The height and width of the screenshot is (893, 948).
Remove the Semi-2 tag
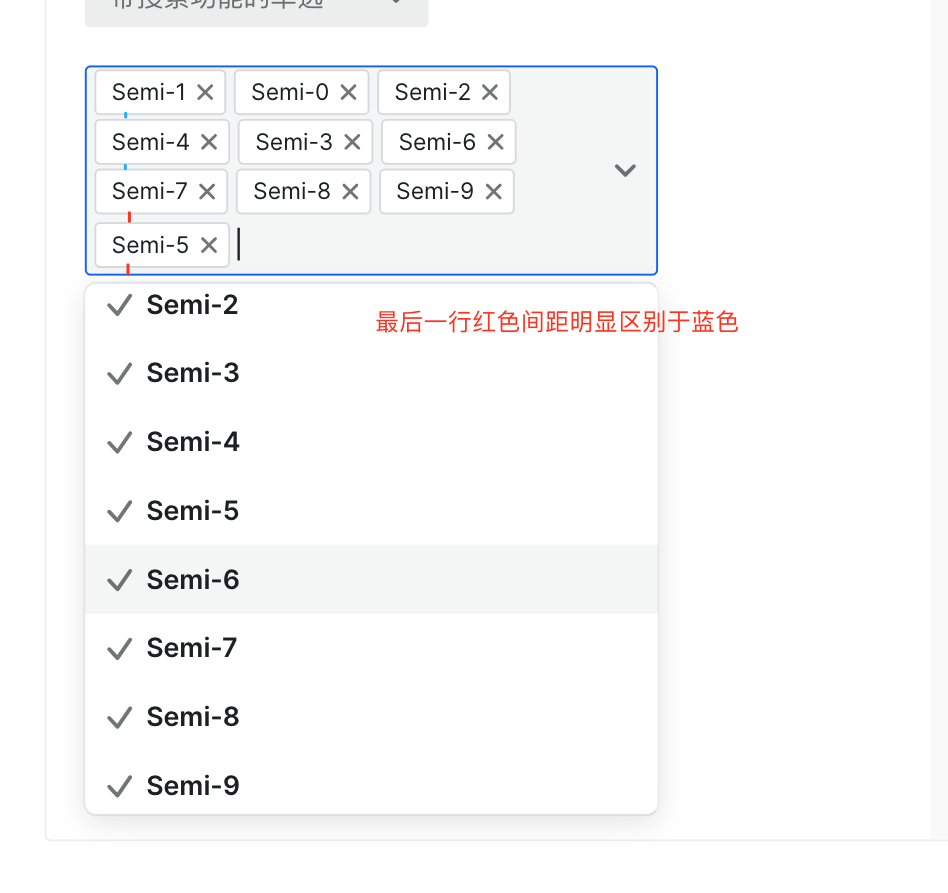click(490, 92)
